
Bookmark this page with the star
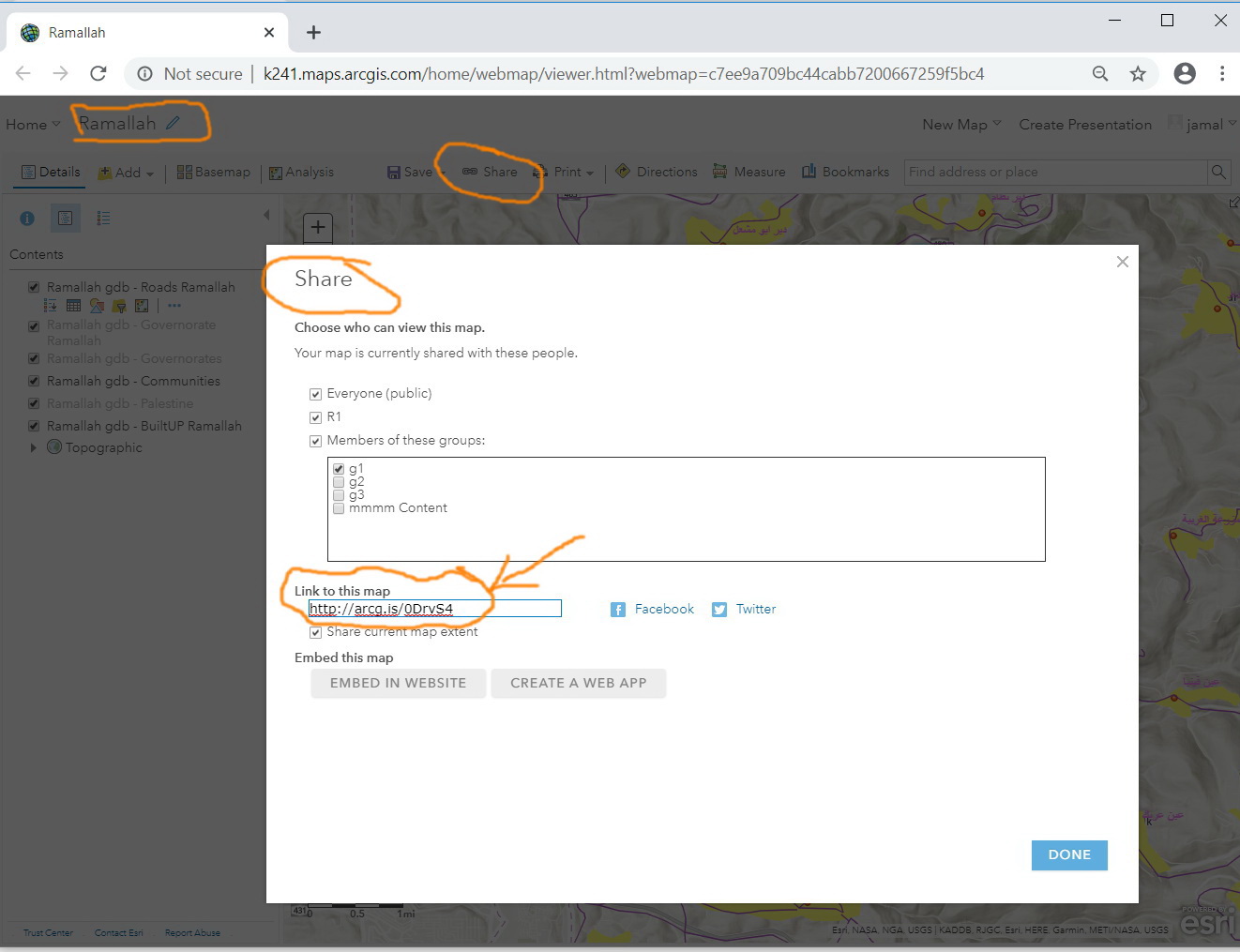(x=1138, y=73)
